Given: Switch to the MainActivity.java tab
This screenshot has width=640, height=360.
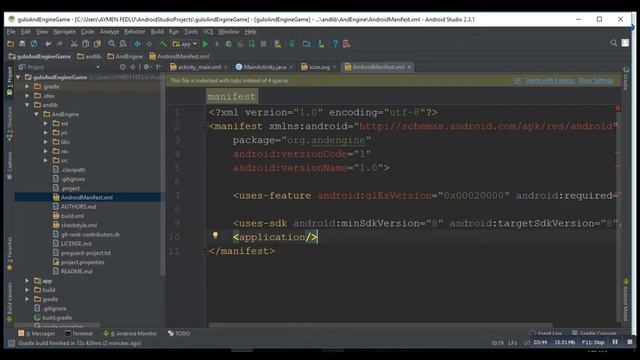Looking at the screenshot, I should 264,67.
